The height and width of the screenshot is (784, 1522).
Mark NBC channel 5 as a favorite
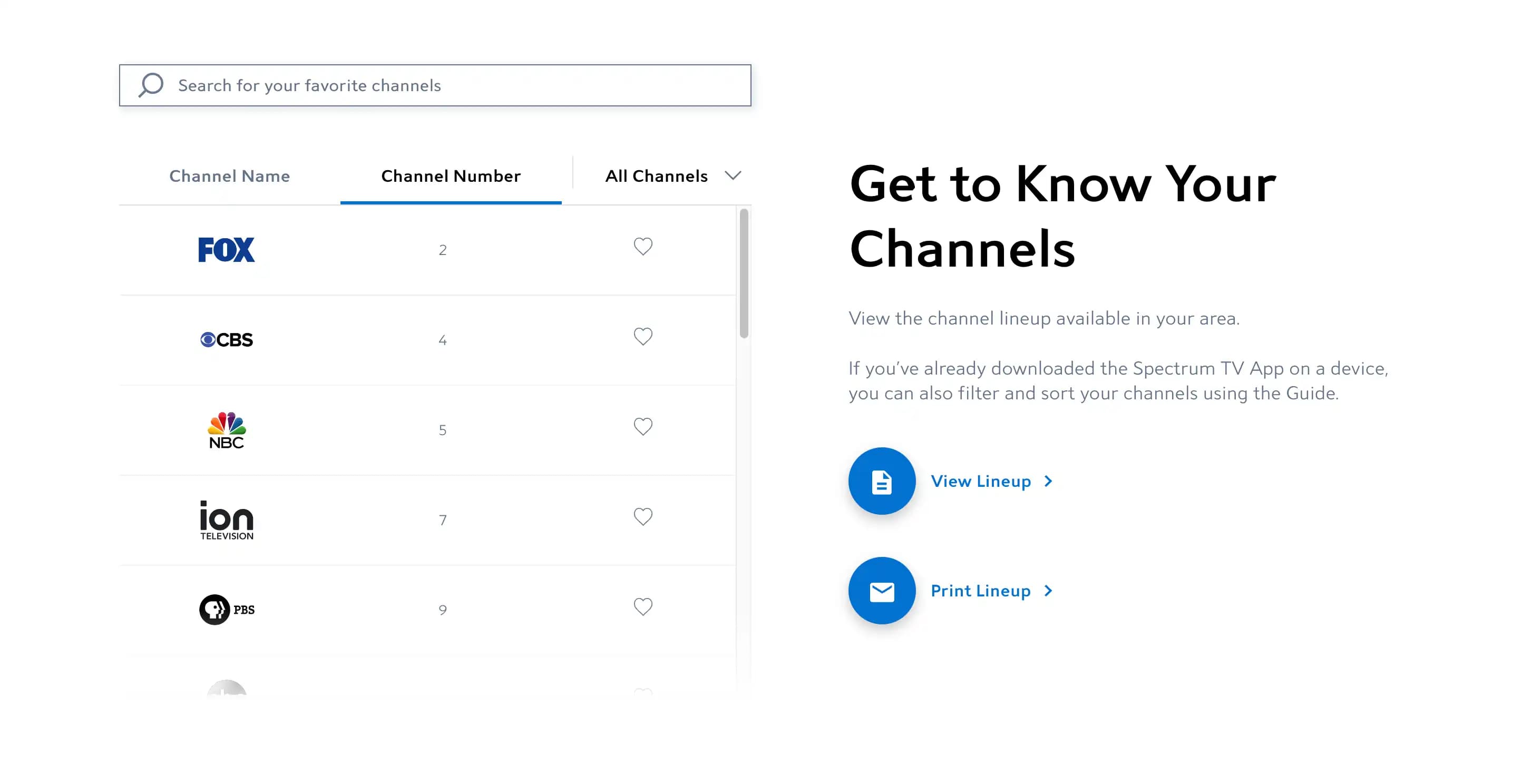coord(643,427)
